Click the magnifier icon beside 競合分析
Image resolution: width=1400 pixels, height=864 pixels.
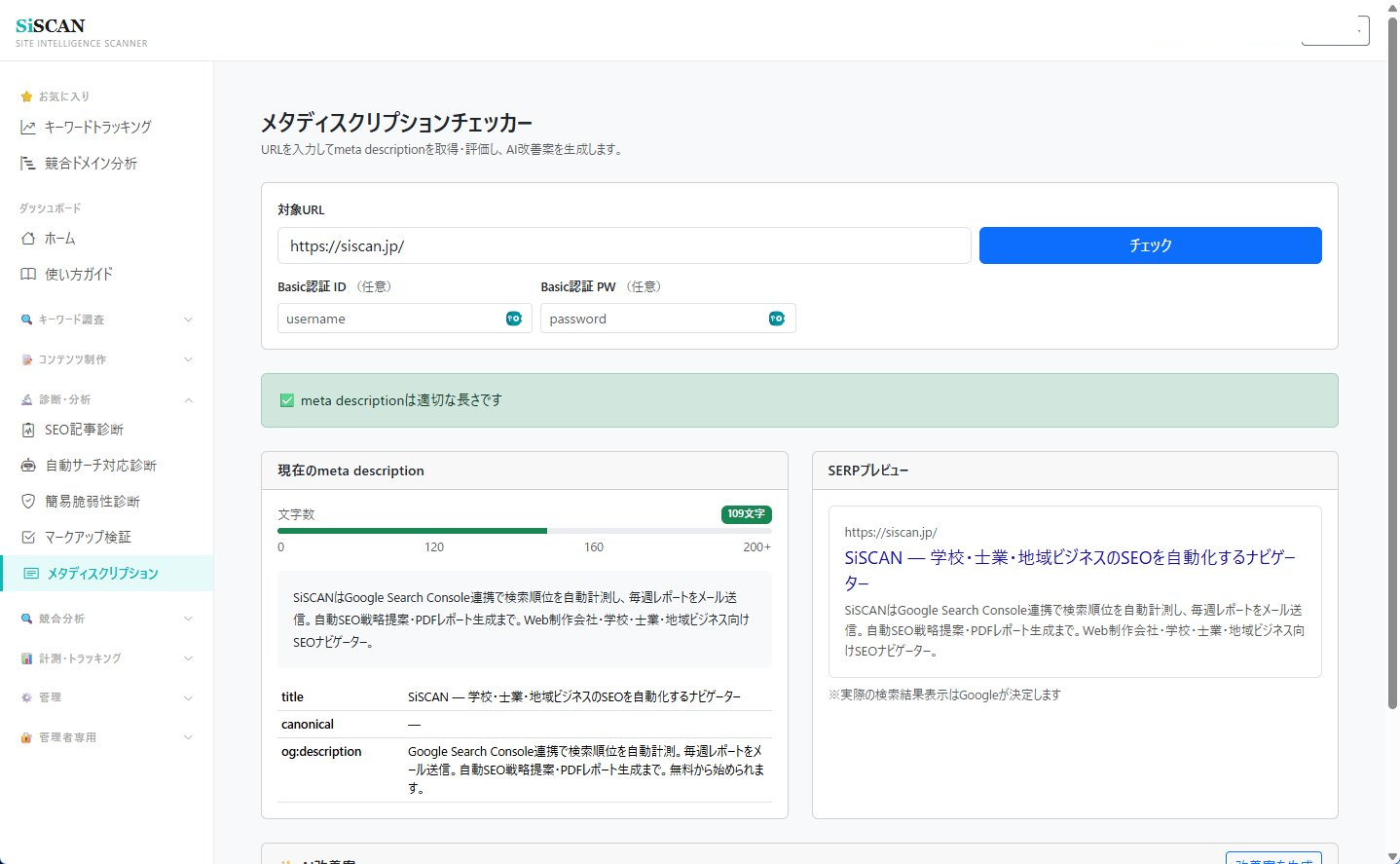click(x=26, y=619)
